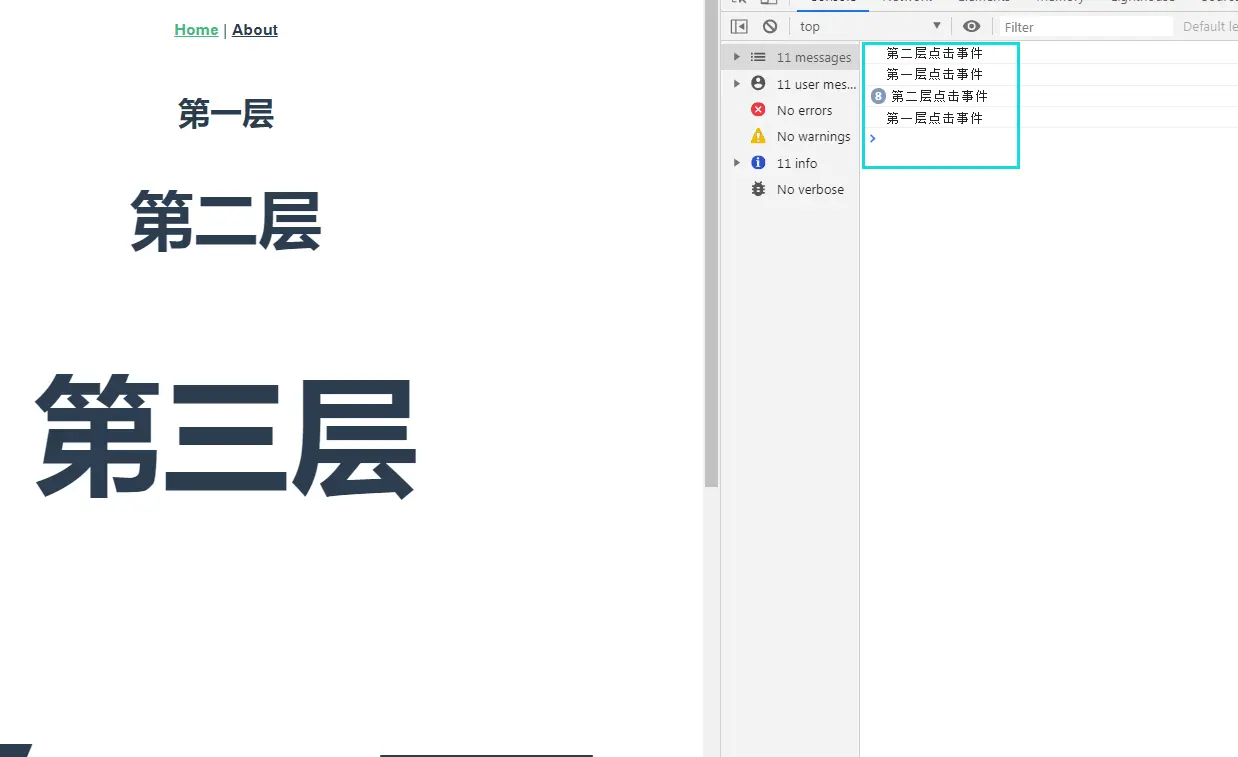Select the No errors filter
Viewport: 1238px width, 757px height.
[790, 110]
